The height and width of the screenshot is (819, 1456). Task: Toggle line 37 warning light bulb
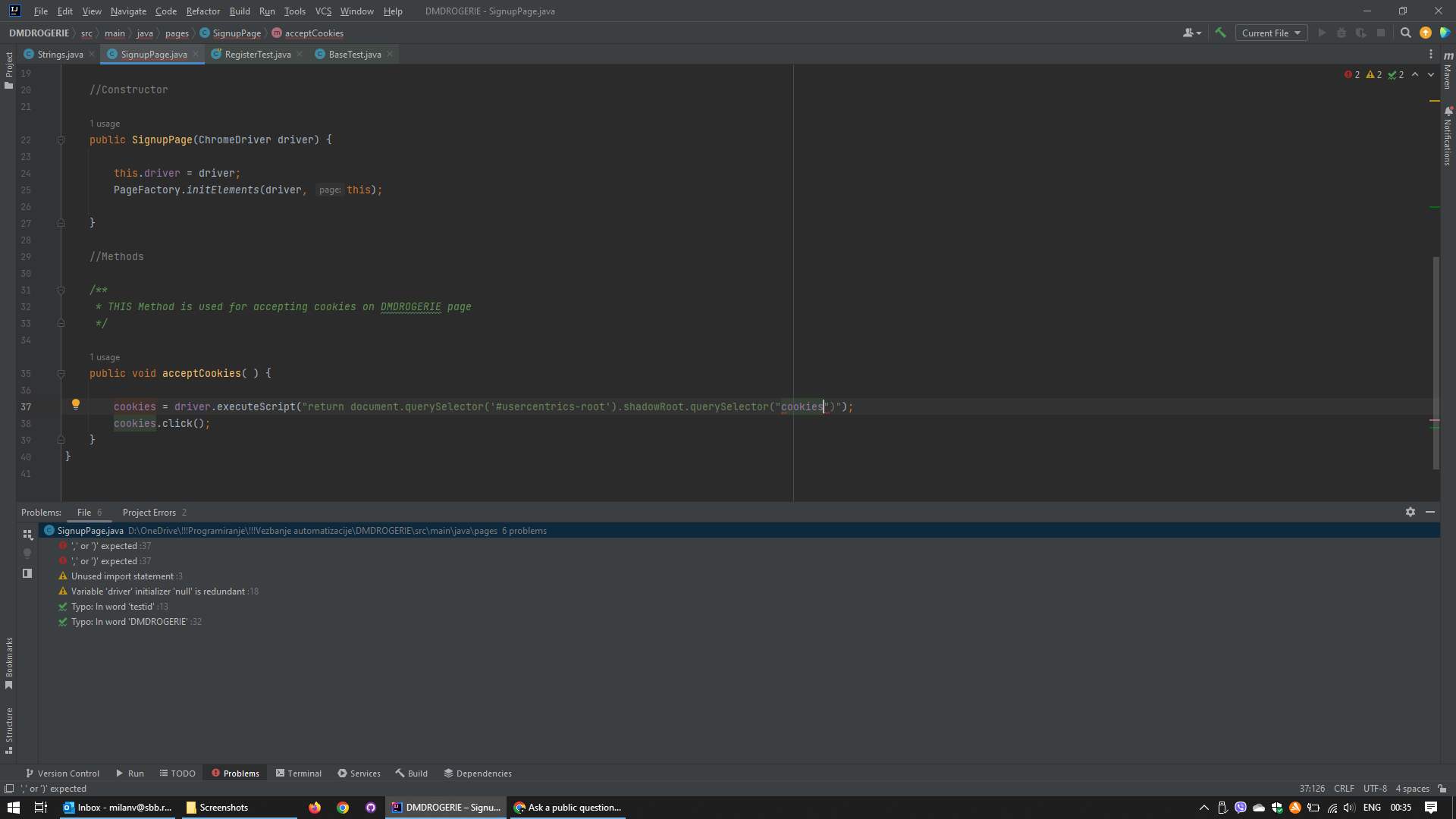(x=75, y=406)
